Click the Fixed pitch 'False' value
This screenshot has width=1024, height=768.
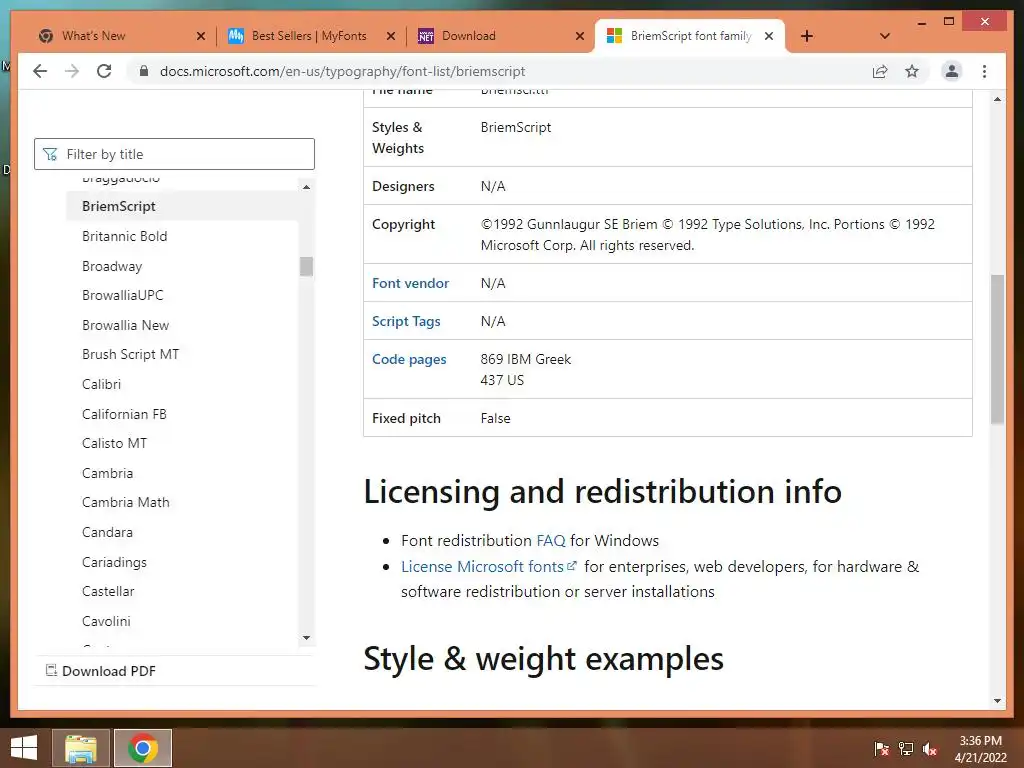pyautogui.click(x=496, y=418)
